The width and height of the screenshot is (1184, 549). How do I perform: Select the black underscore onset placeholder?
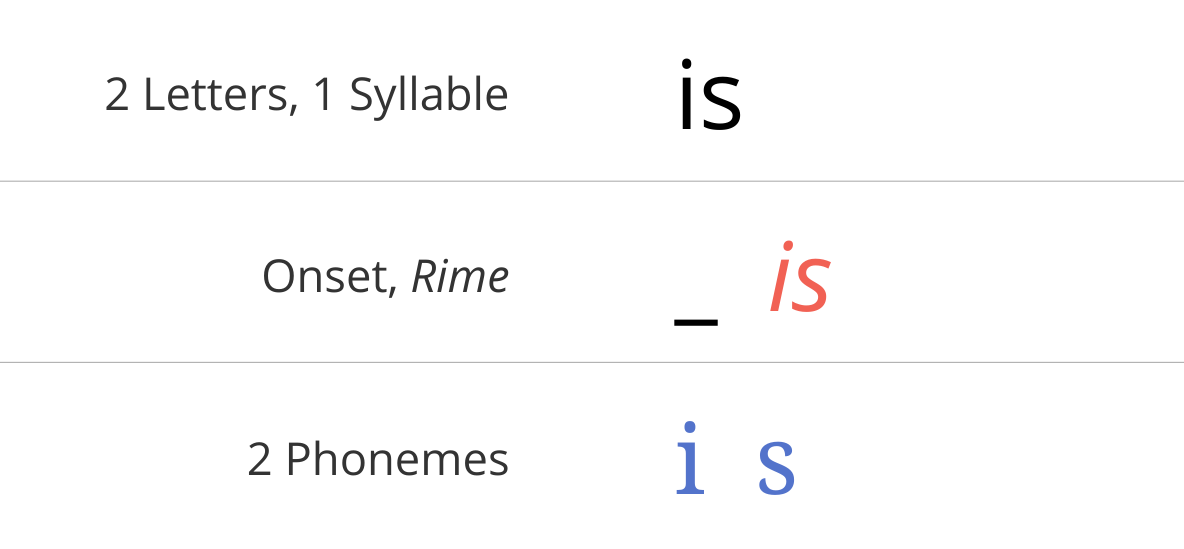click(695, 322)
